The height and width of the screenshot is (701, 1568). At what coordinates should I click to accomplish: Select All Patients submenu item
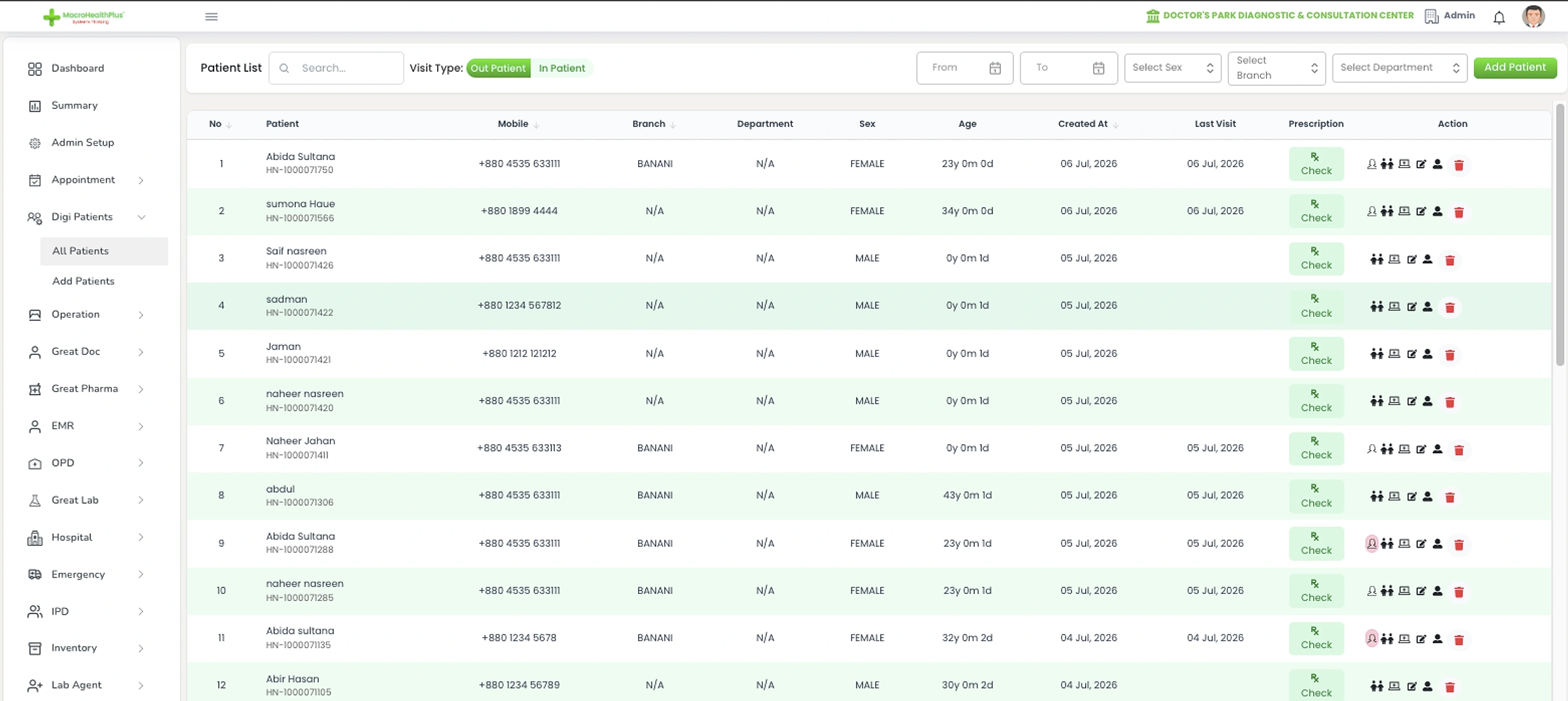coord(104,251)
